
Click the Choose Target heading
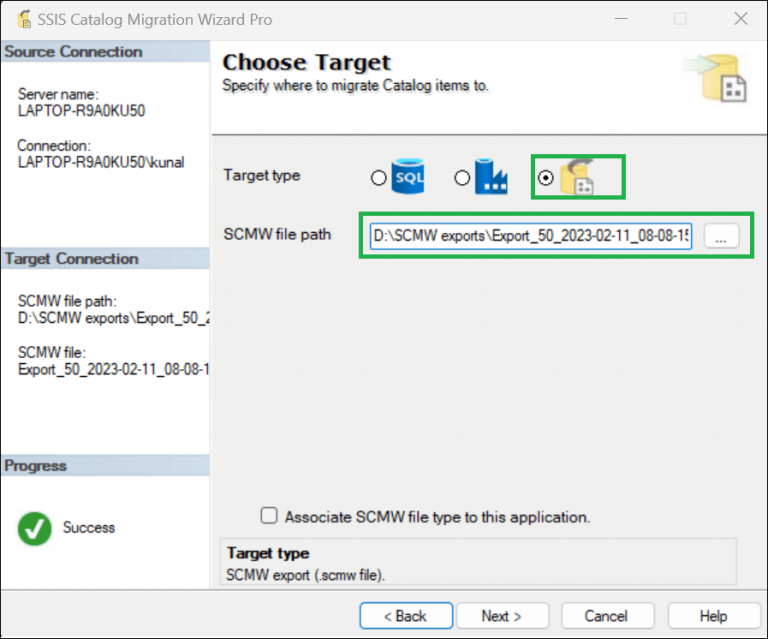pos(307,62)
